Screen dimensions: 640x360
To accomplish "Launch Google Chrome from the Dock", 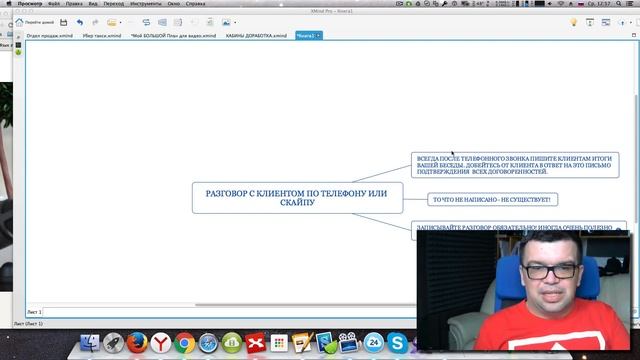I will coord(184,343).
